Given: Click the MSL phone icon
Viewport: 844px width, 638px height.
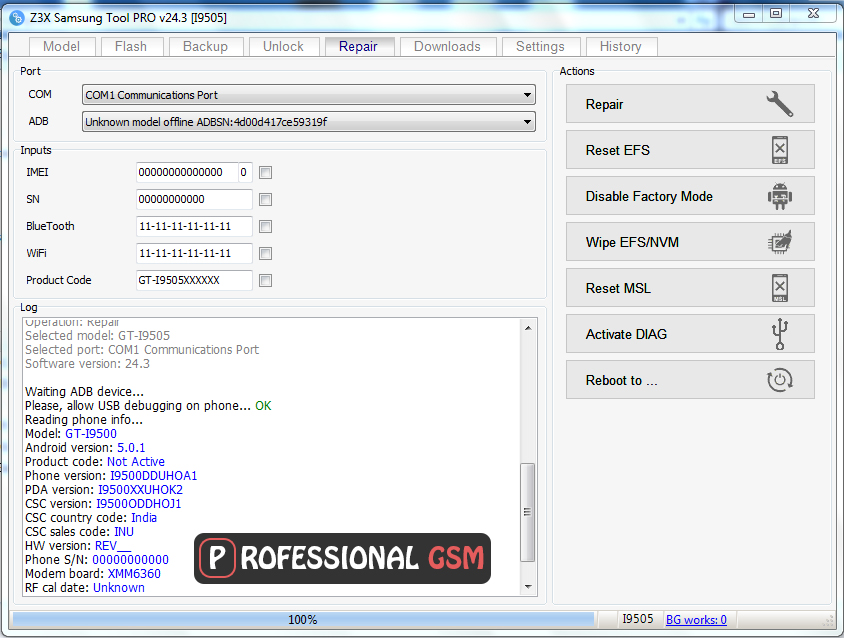Looking at the screenshot, I should tap(779, 288).
